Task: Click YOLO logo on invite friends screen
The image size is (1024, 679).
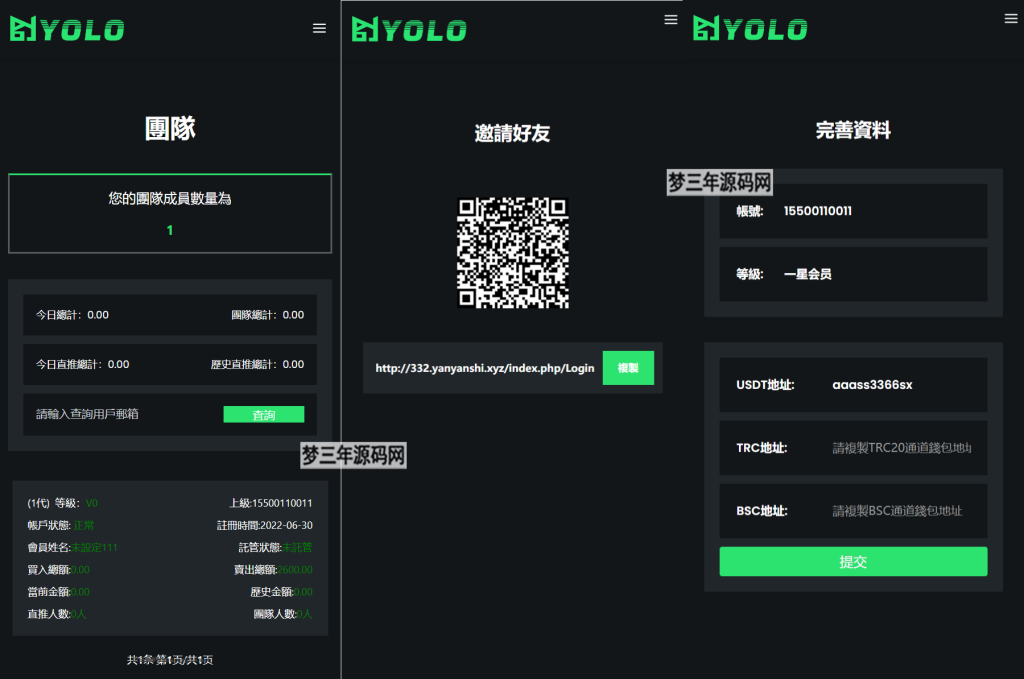Action: tap(409, 29)
